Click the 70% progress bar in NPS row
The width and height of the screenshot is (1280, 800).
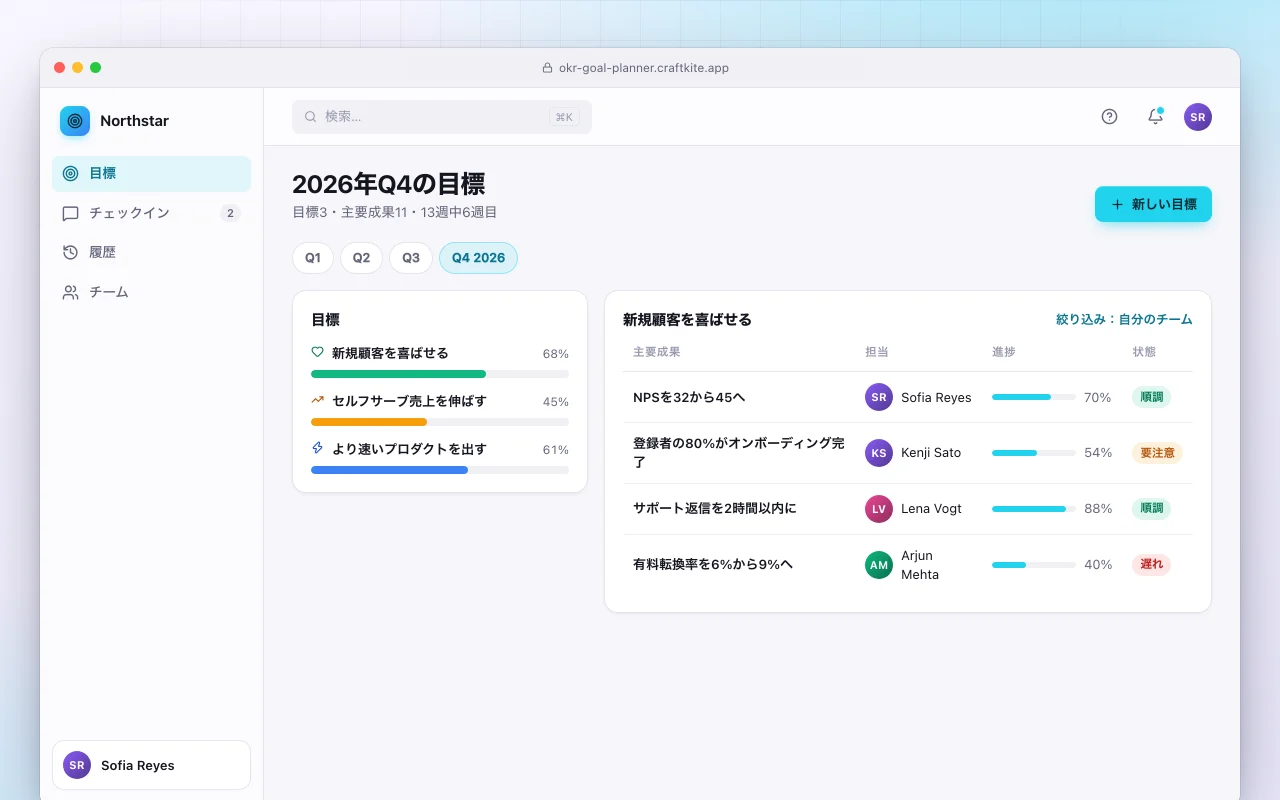point(1034,397)
